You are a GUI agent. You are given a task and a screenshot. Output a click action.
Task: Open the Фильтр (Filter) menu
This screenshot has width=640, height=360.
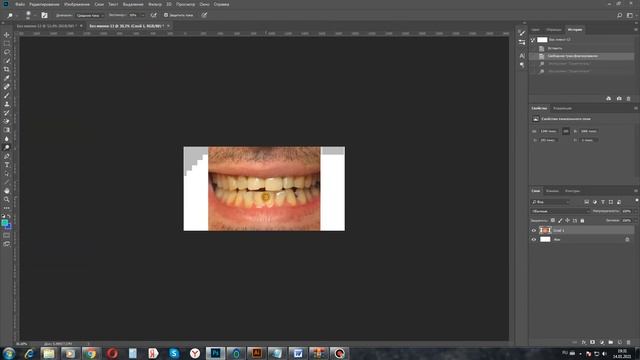click(x=155, y=4)
